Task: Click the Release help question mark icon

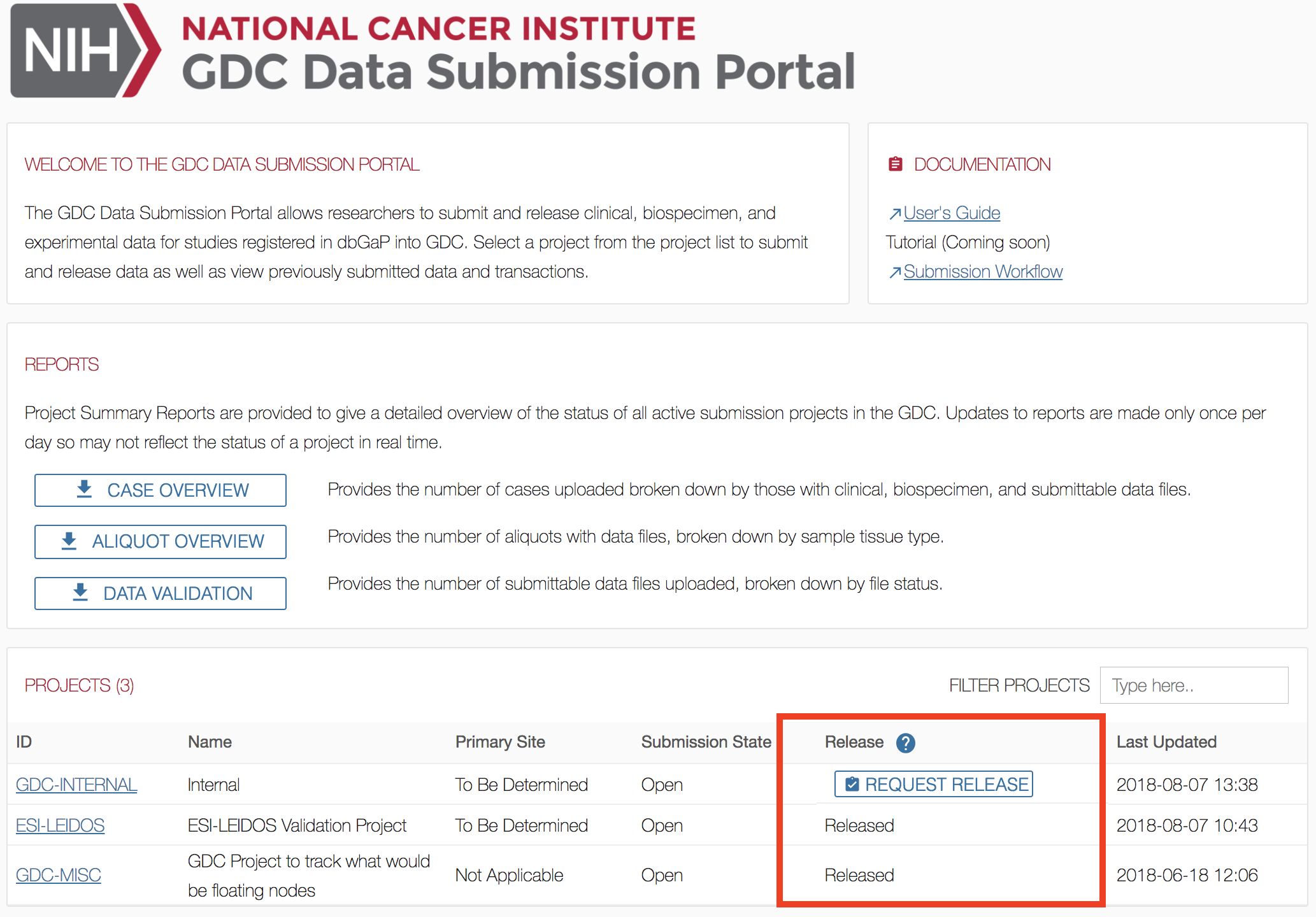Action: pyautogui.click(x=905, y=743)
